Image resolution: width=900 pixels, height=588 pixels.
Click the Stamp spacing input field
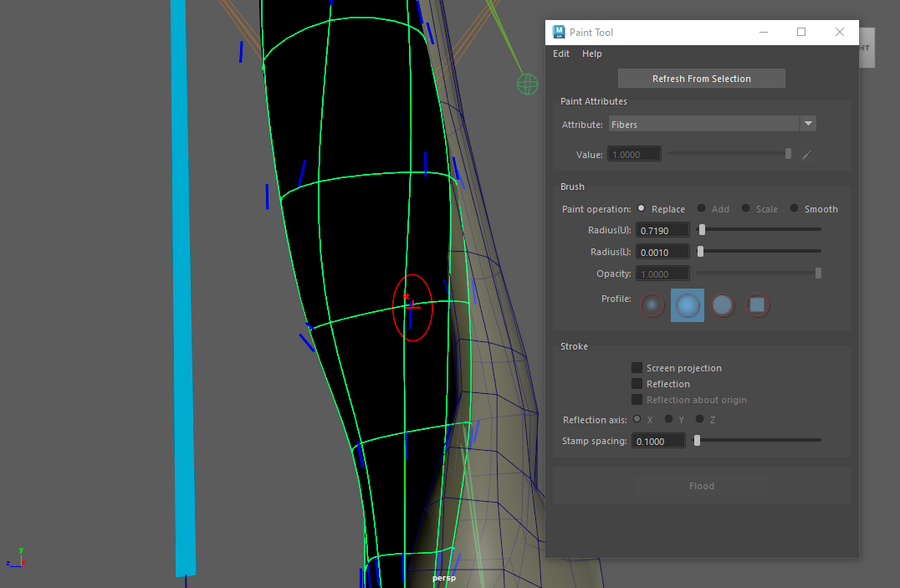[659, 440]
